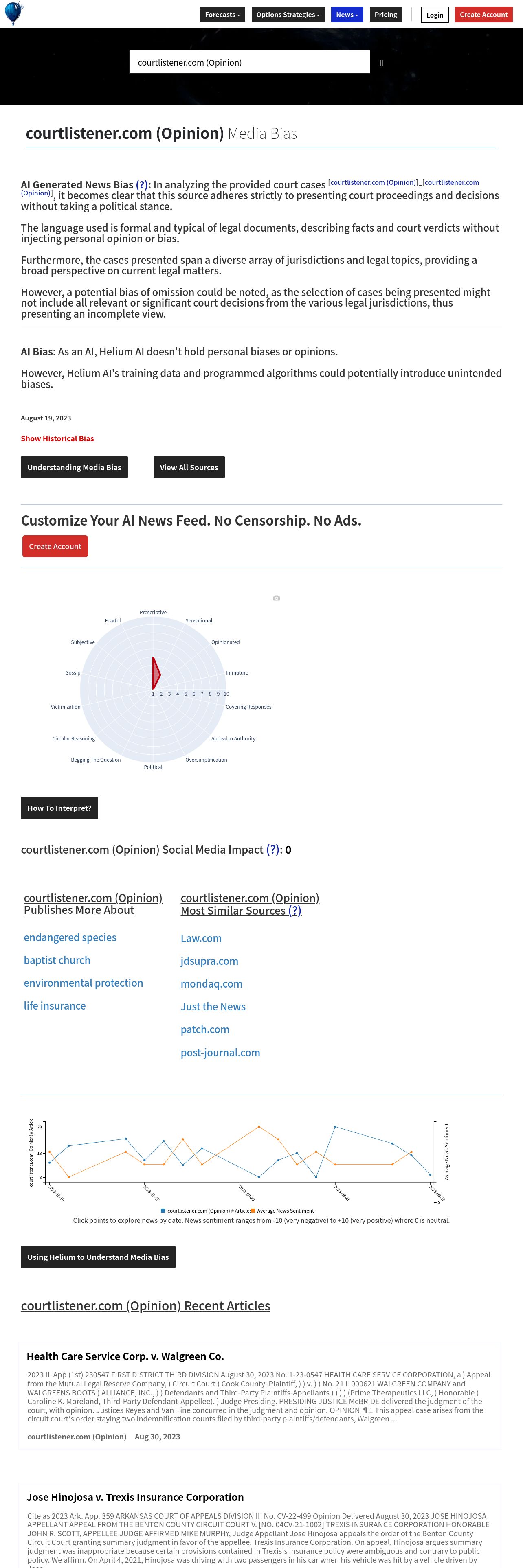Click the How To Interpret? button
This screenshot has height=1568, width=523.
59,808
